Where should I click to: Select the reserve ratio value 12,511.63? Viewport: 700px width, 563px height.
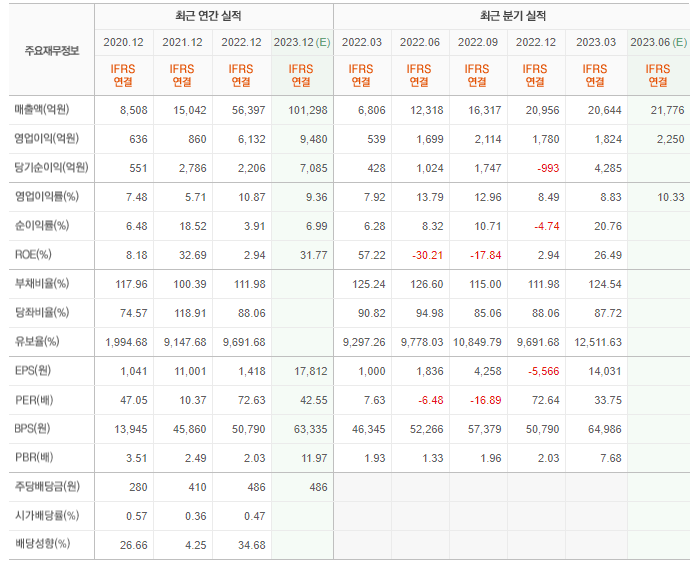tap(598, 342)
